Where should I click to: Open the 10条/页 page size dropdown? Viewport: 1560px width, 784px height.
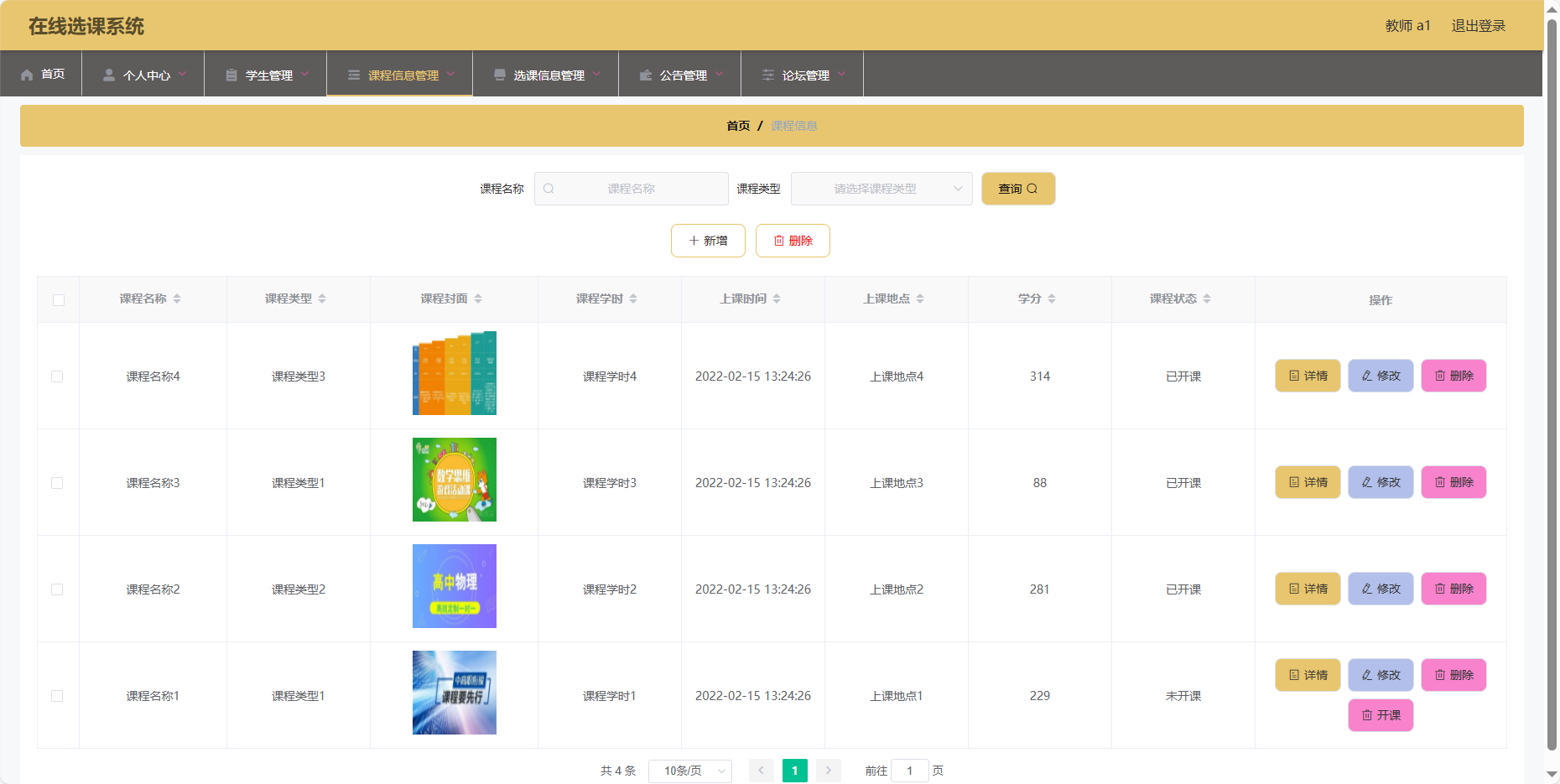690,771
